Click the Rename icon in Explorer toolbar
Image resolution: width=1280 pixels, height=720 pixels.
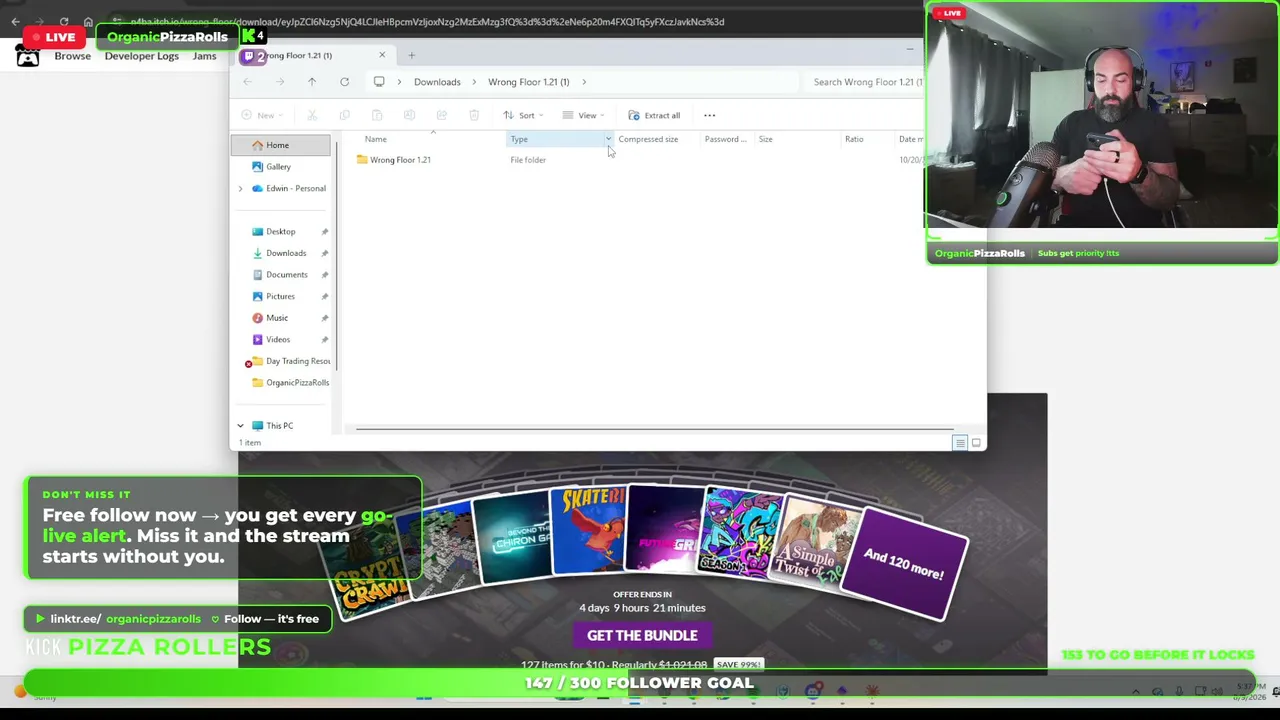click(x=409, y=115)
